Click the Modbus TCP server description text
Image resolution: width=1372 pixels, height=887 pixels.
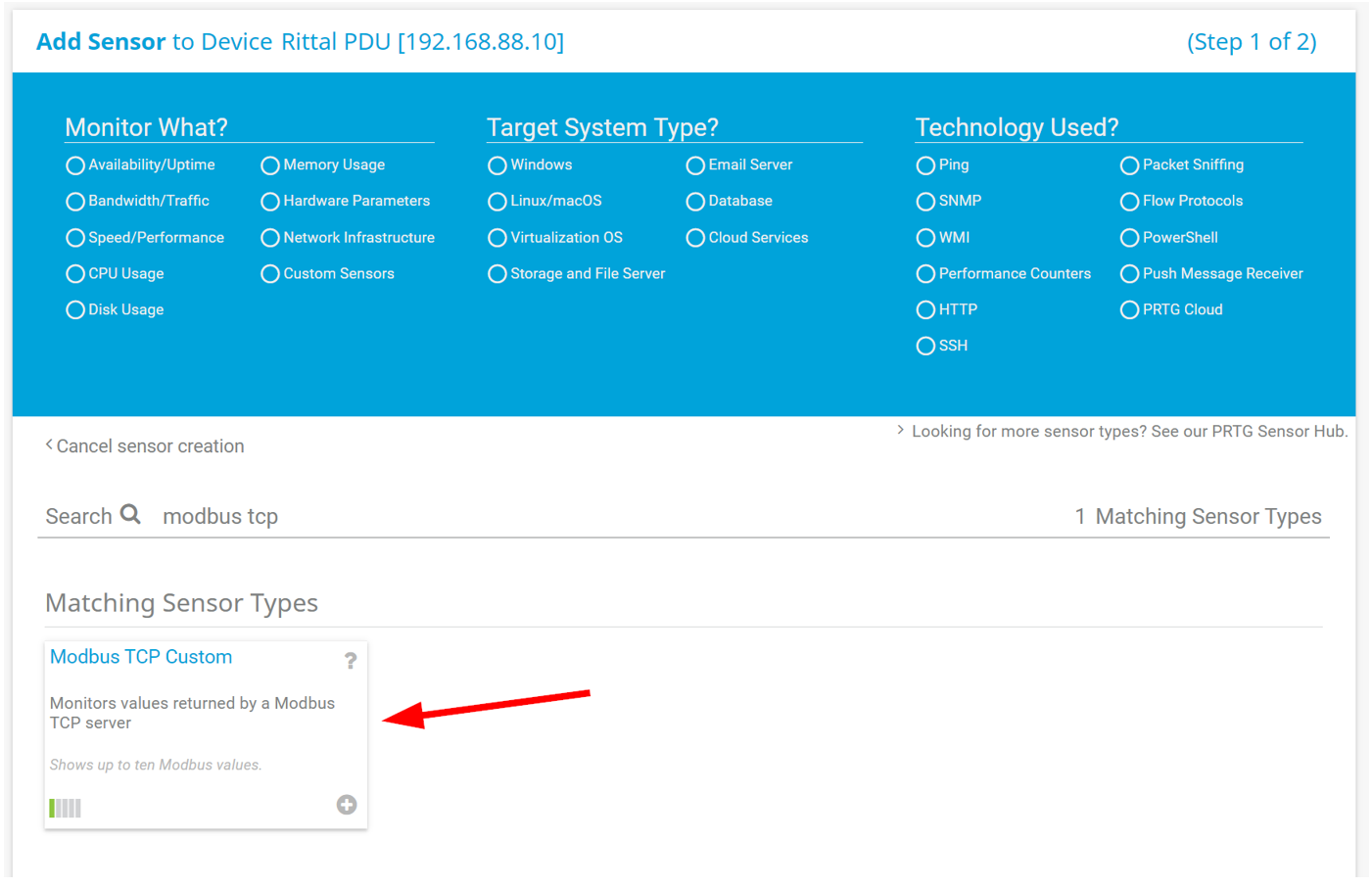coord(192,713)
